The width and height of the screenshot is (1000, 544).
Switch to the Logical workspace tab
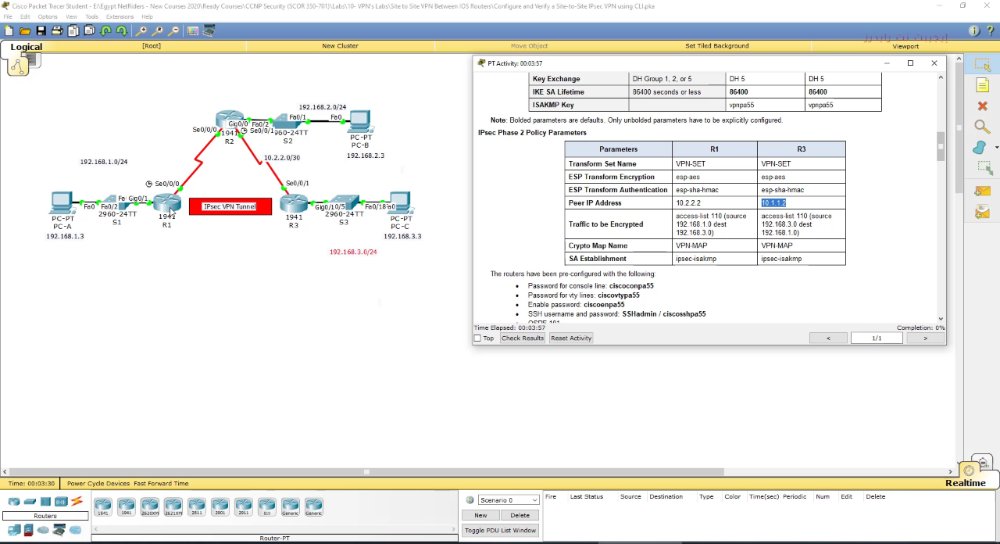[x=26, y=47]
